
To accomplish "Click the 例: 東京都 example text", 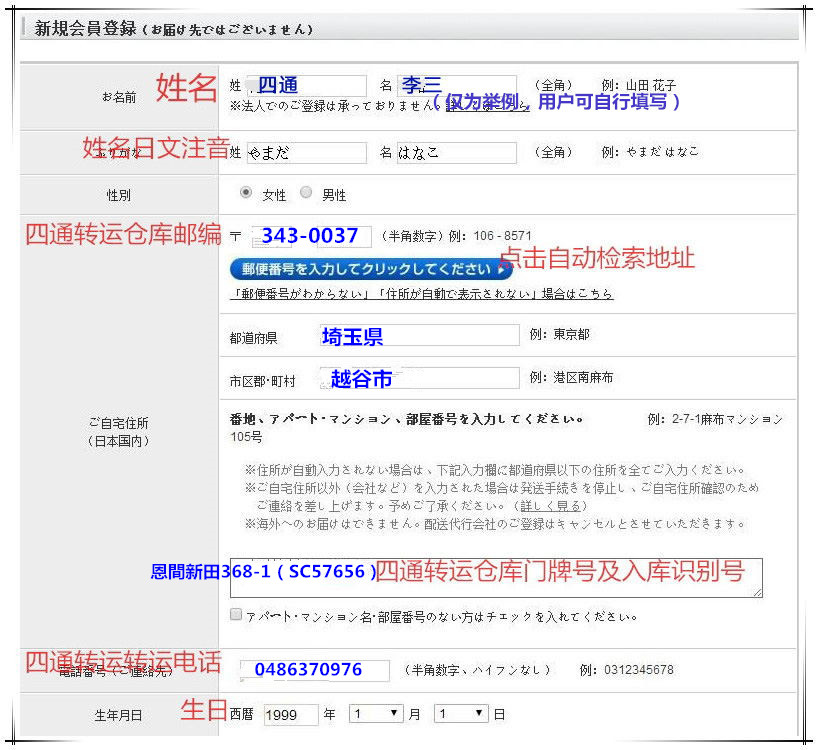I will click(560, 334).
